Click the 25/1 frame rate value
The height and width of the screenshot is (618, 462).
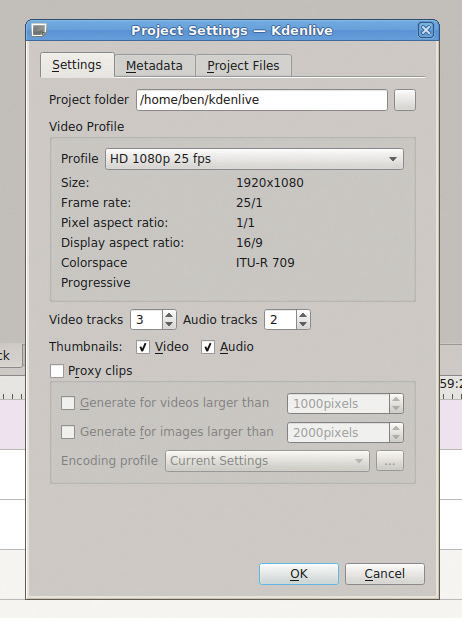click(x=249, y=203)
